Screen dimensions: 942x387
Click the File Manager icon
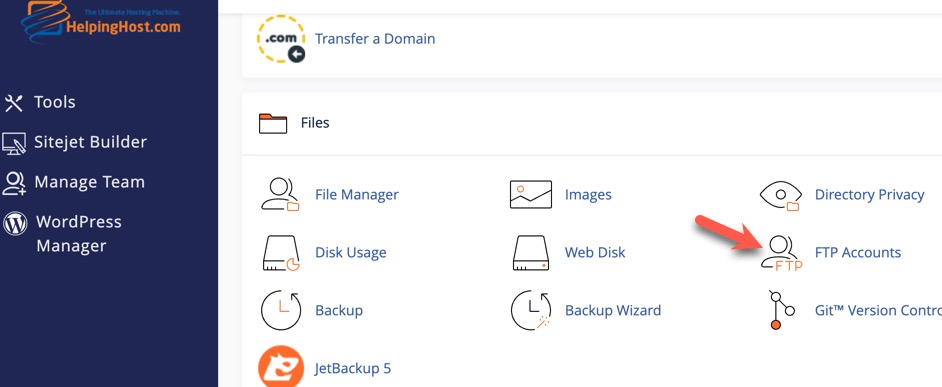[x=281, y=194]
